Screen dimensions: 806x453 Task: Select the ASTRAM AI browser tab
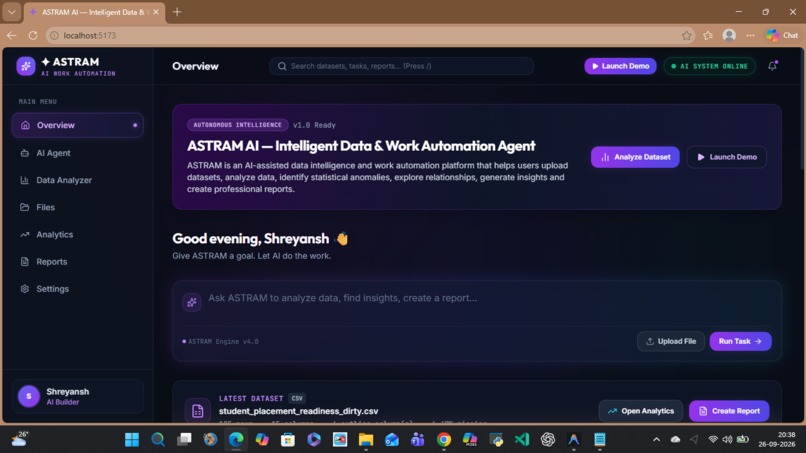tap(95, 12)
